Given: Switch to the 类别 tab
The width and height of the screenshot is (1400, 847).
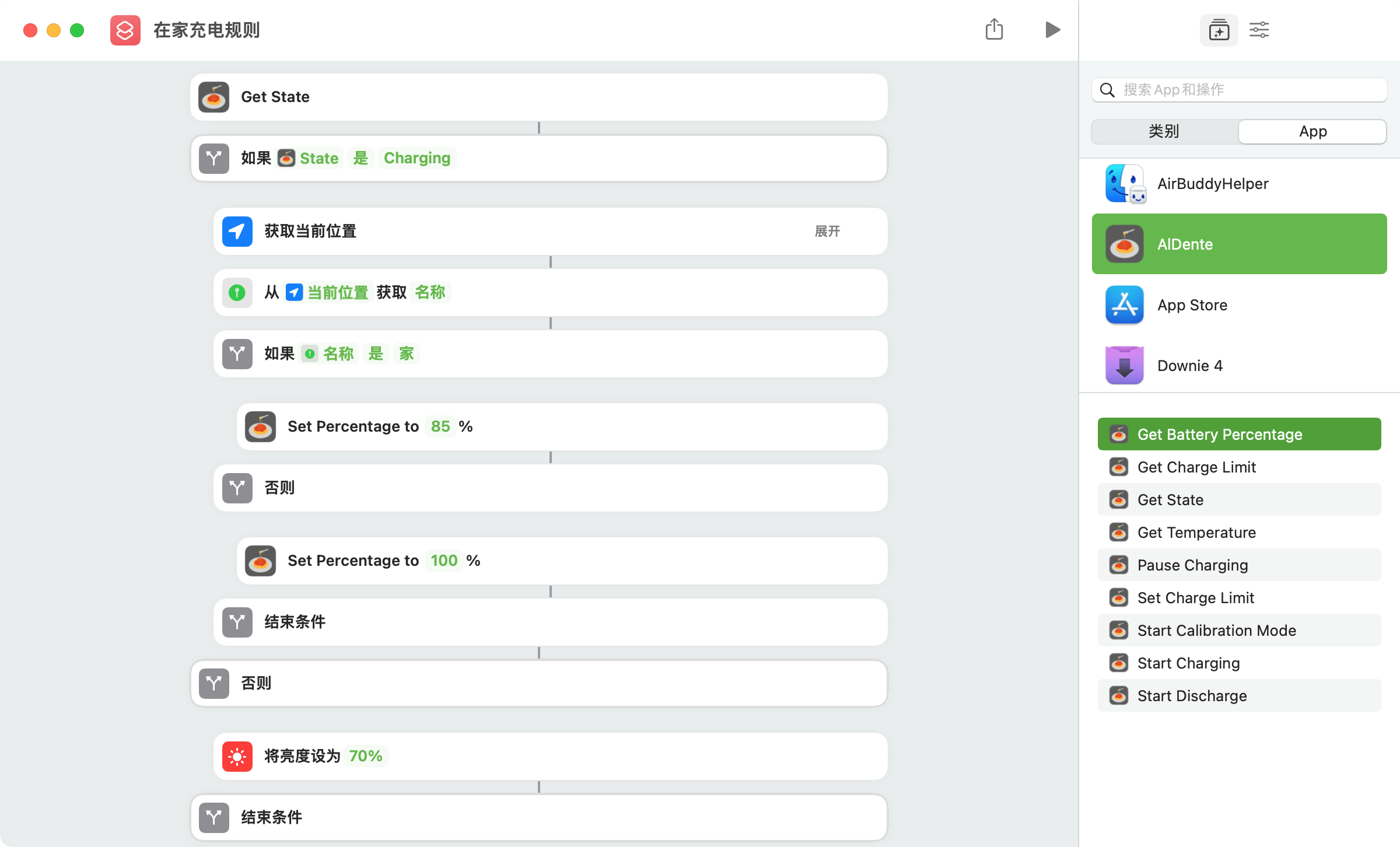Looking at the screenshot, I should click(x=1164, y=131).
